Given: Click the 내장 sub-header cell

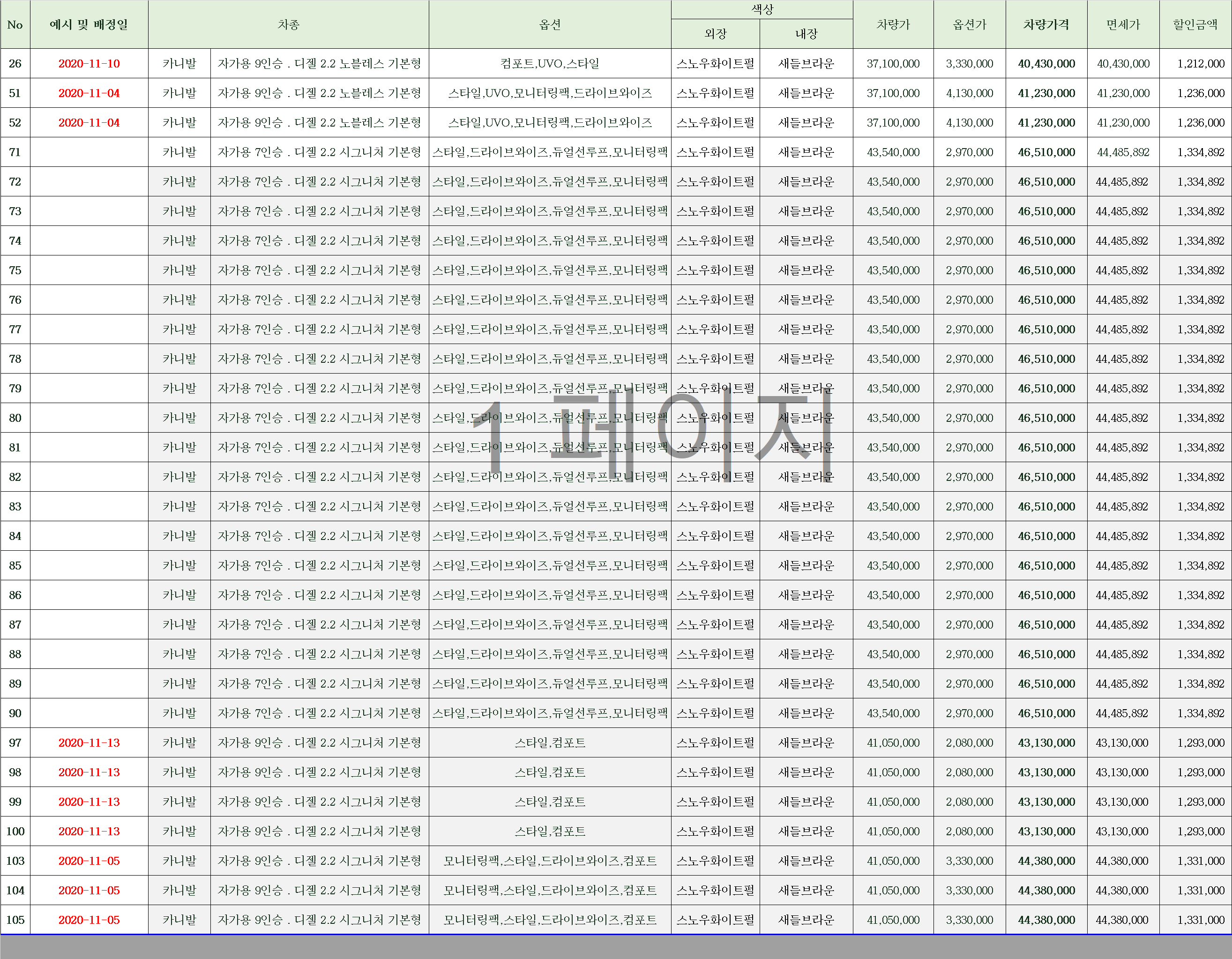Looking at the screenshot, I should (806, 34).
